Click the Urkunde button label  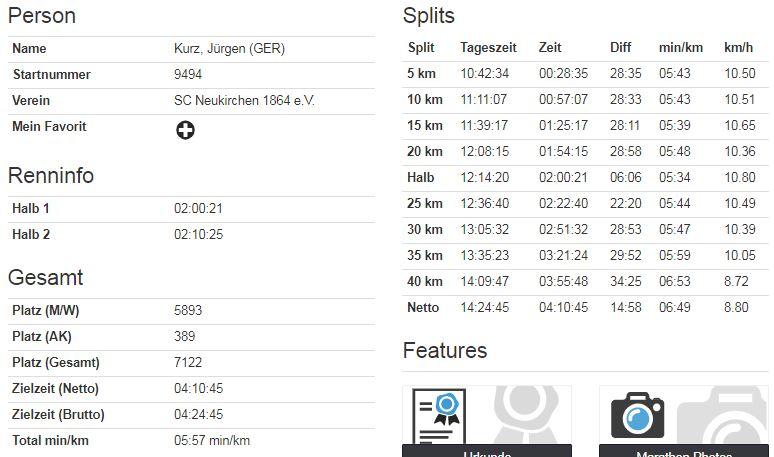pos(487,454)
